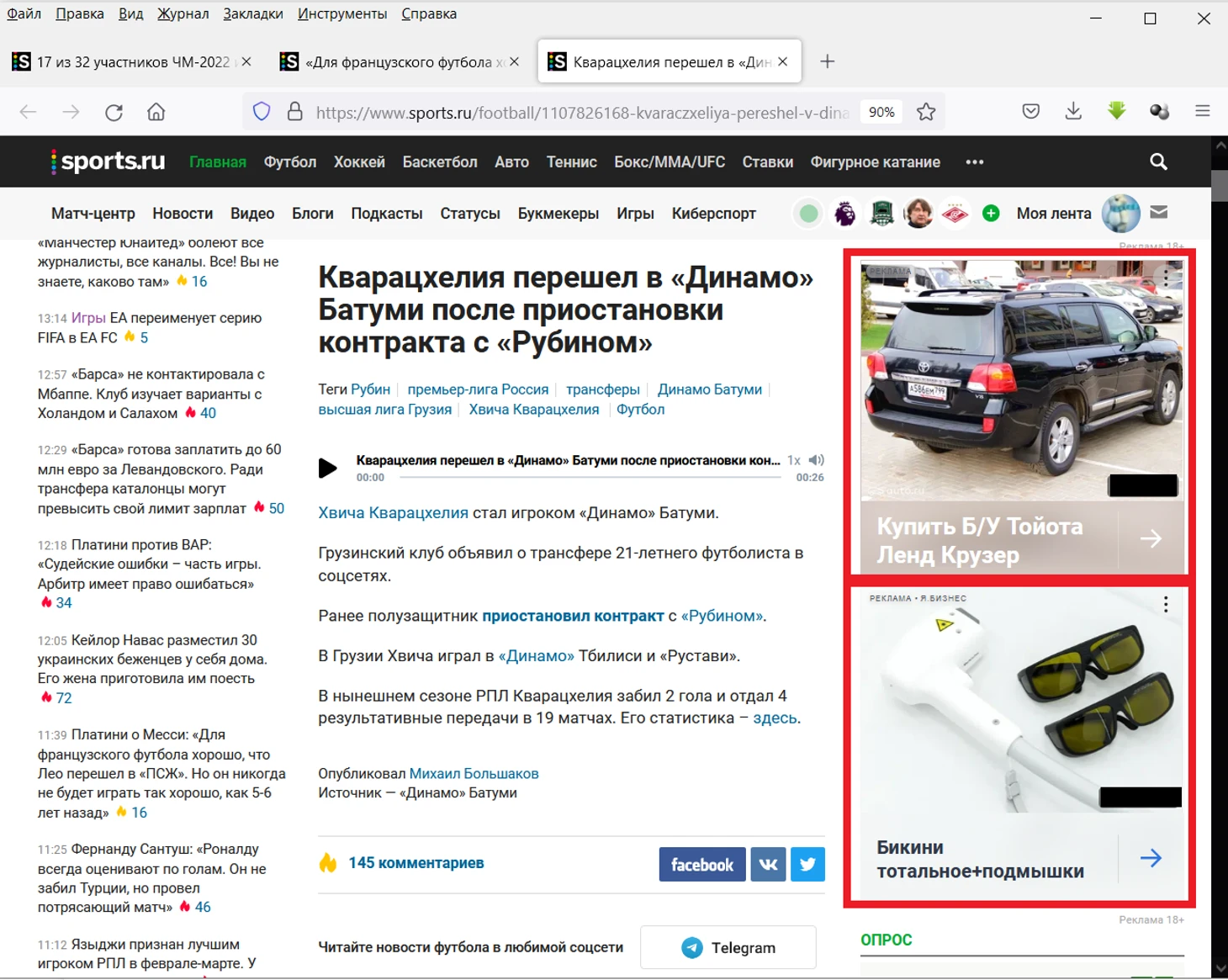
Task: Show site security padlock details
Action: pyautogui.click(x=294, y=112)
